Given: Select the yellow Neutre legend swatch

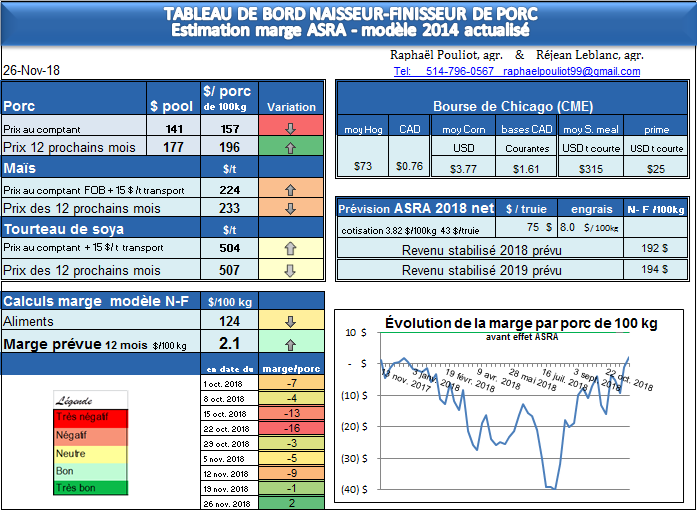Looking at the screenshot, I should pyautogui.click(x=90, y=452).
